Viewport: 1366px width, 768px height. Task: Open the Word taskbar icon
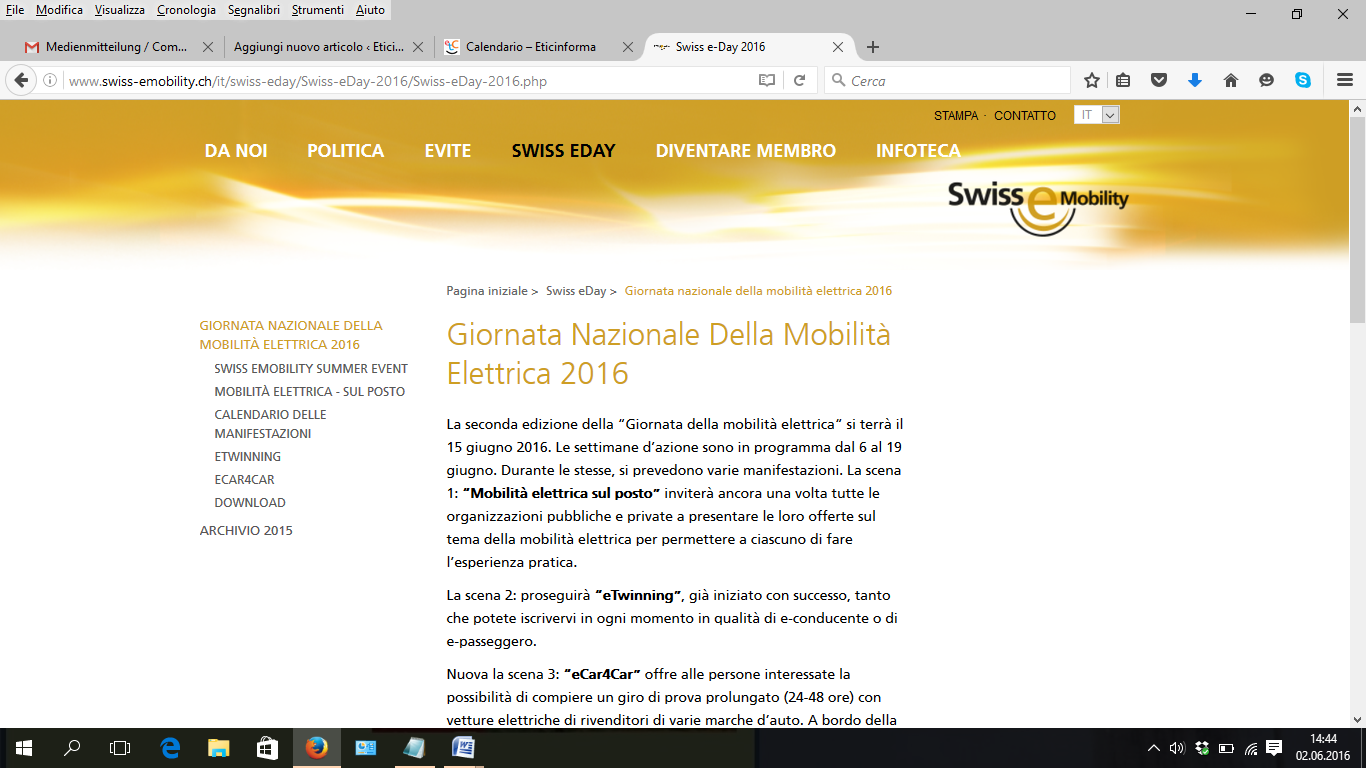[x=463, y=748]
